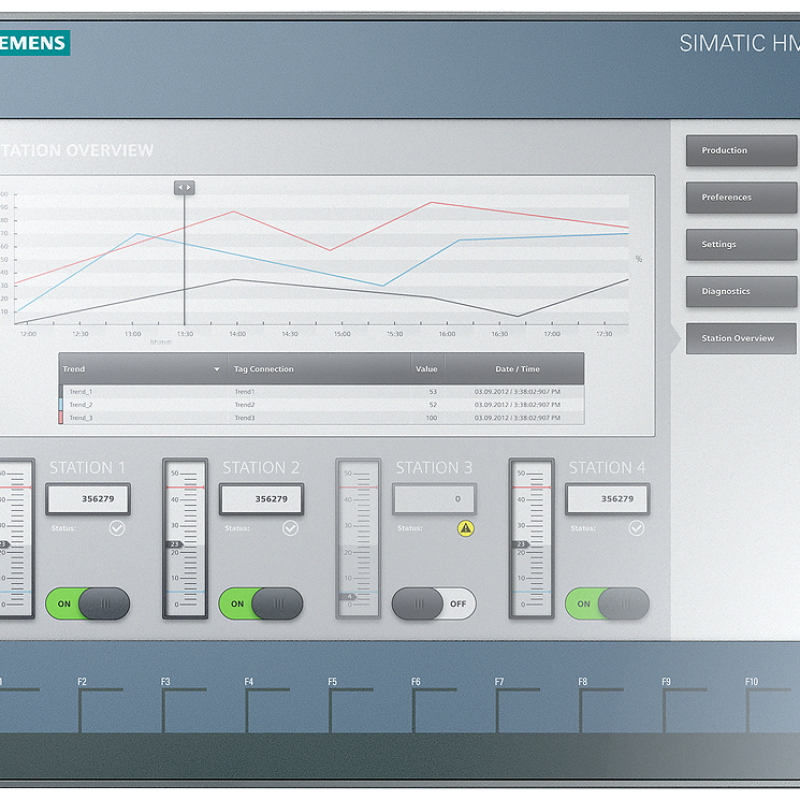800x800 pixels.
Task: Click the Siemens logo
Action: point(34,42)
